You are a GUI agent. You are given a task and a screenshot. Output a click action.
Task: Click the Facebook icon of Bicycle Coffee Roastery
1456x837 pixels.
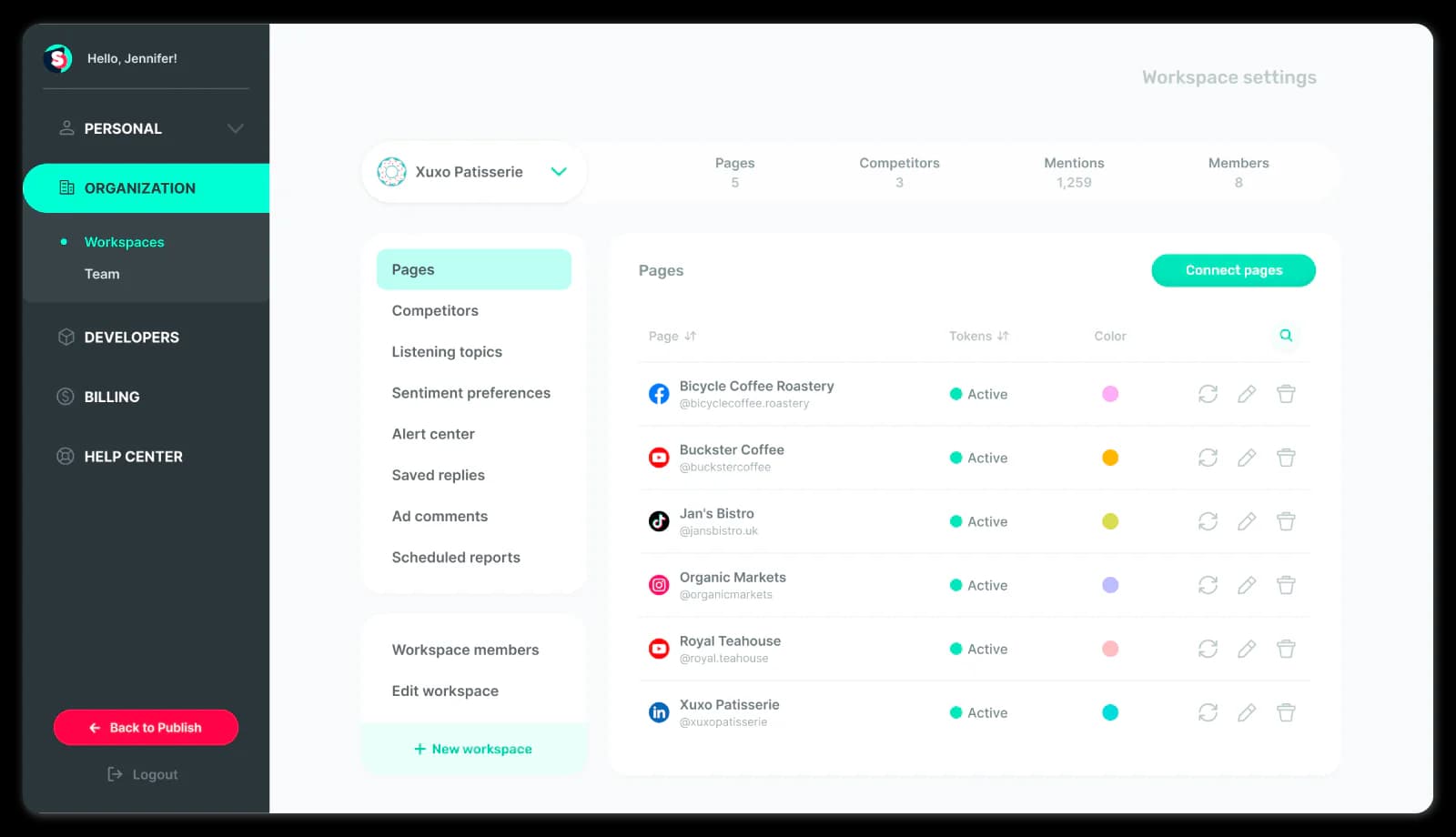coord(659,394)
